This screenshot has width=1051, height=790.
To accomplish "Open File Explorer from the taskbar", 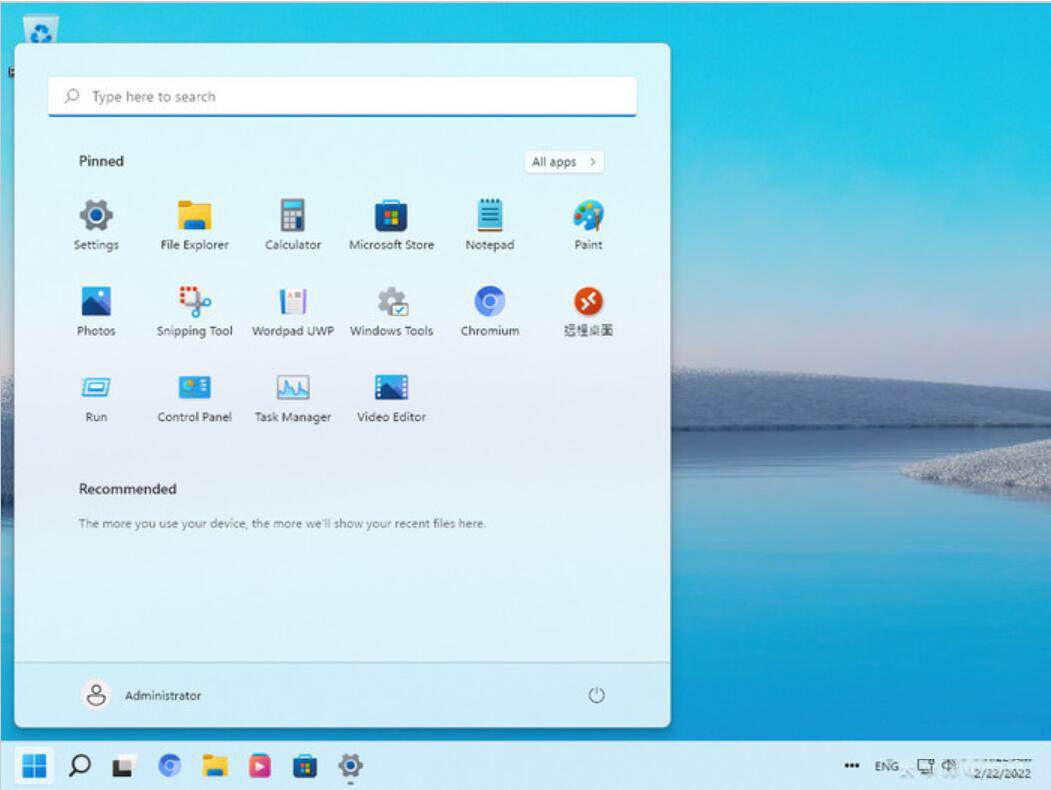I will pos(215,765).
